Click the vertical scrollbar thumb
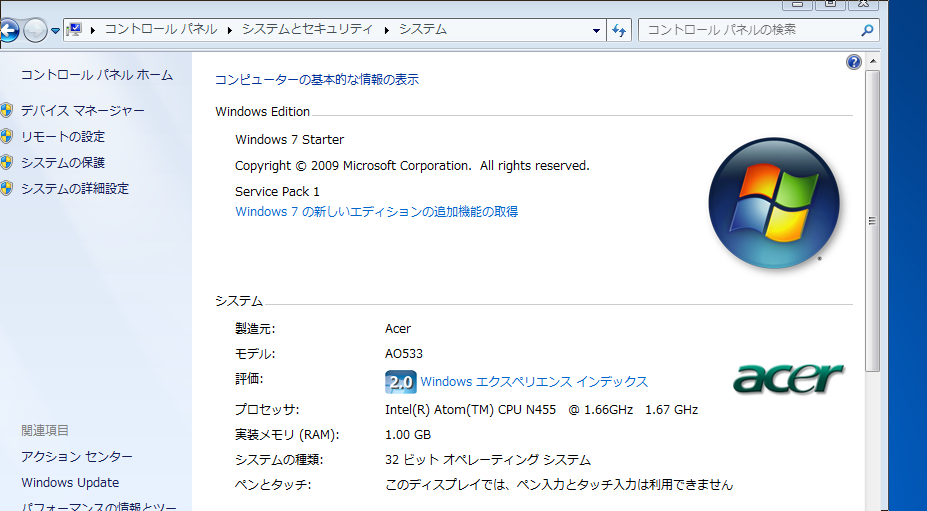This screenshot has height=511, width=927. [x=873, y=221]
